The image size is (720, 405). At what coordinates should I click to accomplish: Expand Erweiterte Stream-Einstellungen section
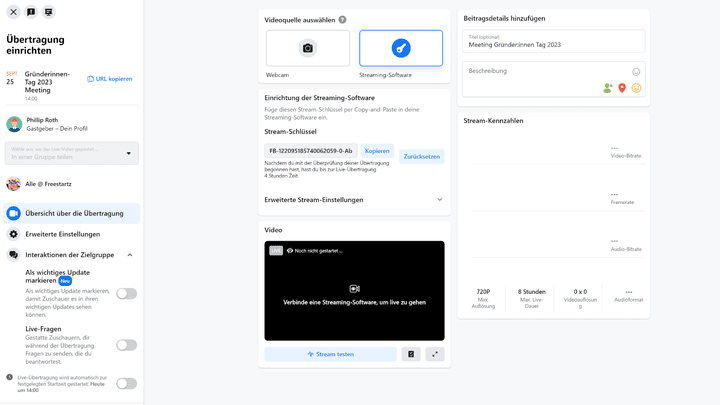(439, 200)
